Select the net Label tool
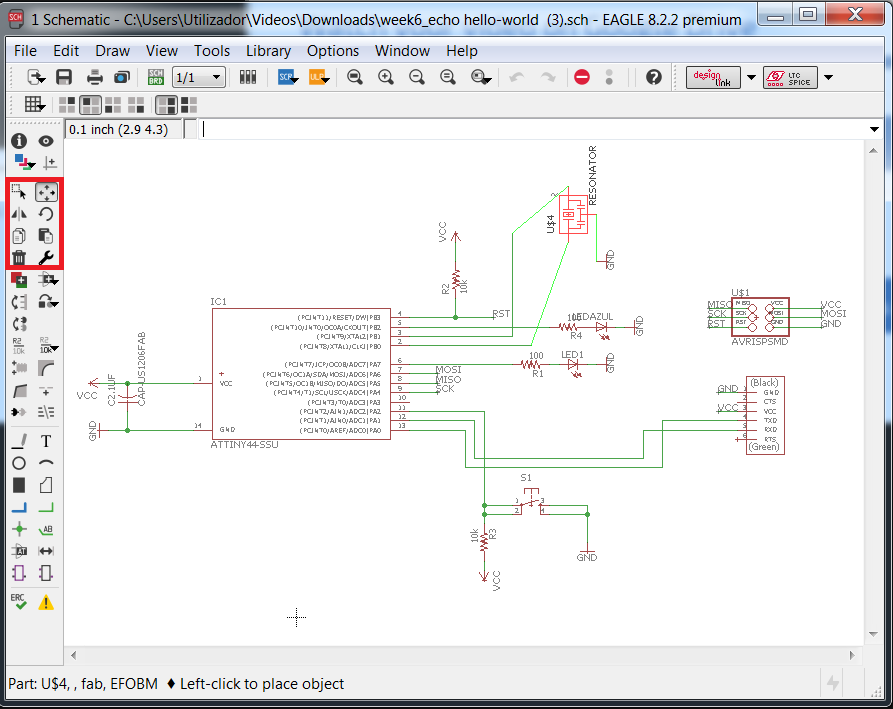The height and width of the screenshot is (709, 893). click(x=46, y=529)
